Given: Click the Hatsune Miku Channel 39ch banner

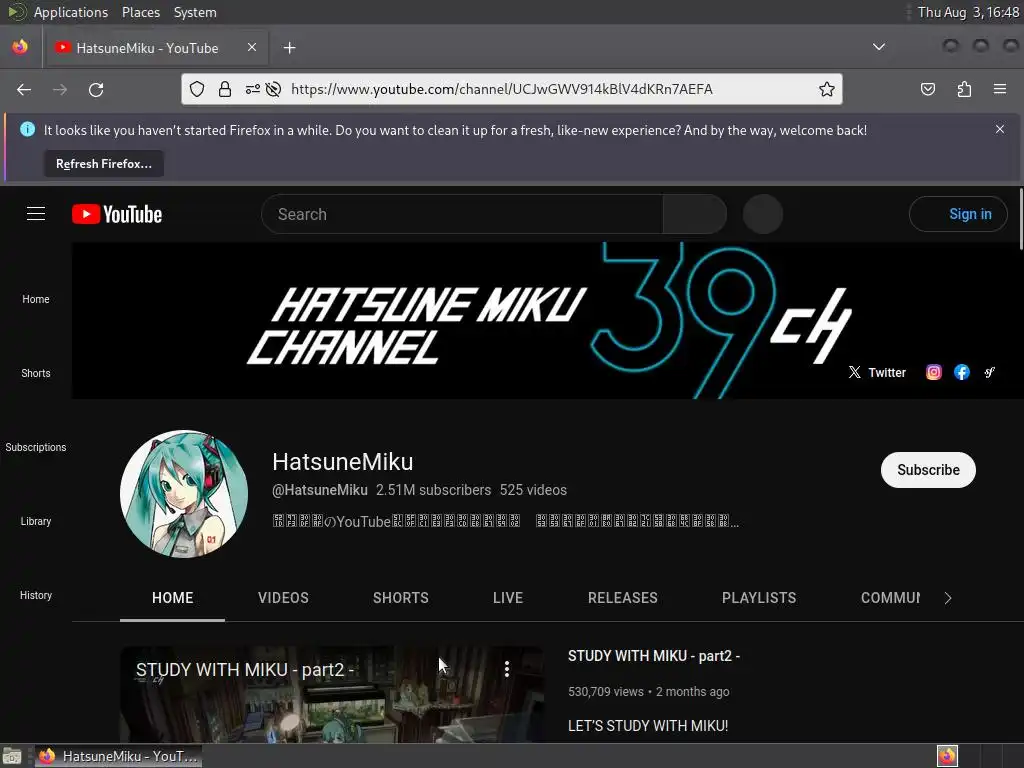Looking at the screenshot, I should [547, 321].
